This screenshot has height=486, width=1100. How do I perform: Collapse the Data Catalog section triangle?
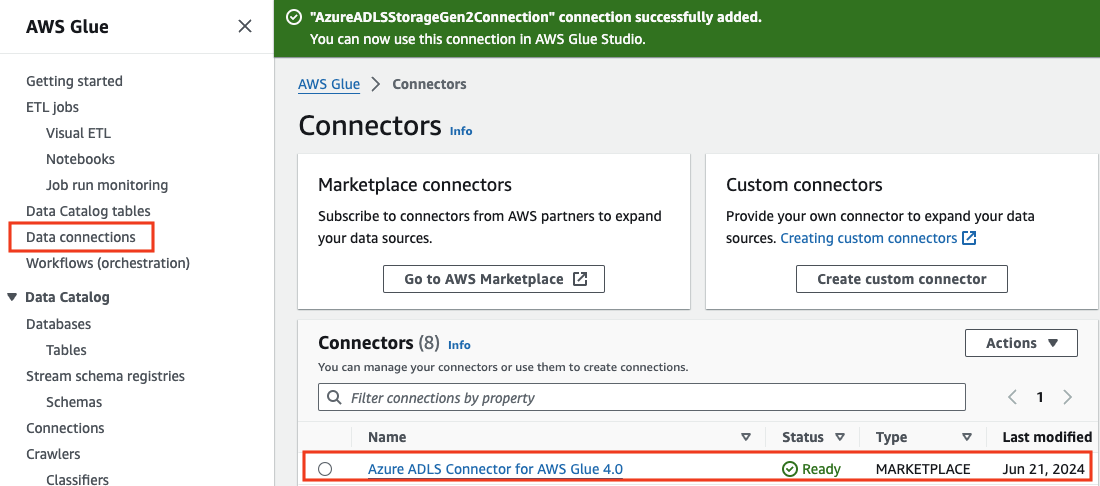tap(12, 297)
